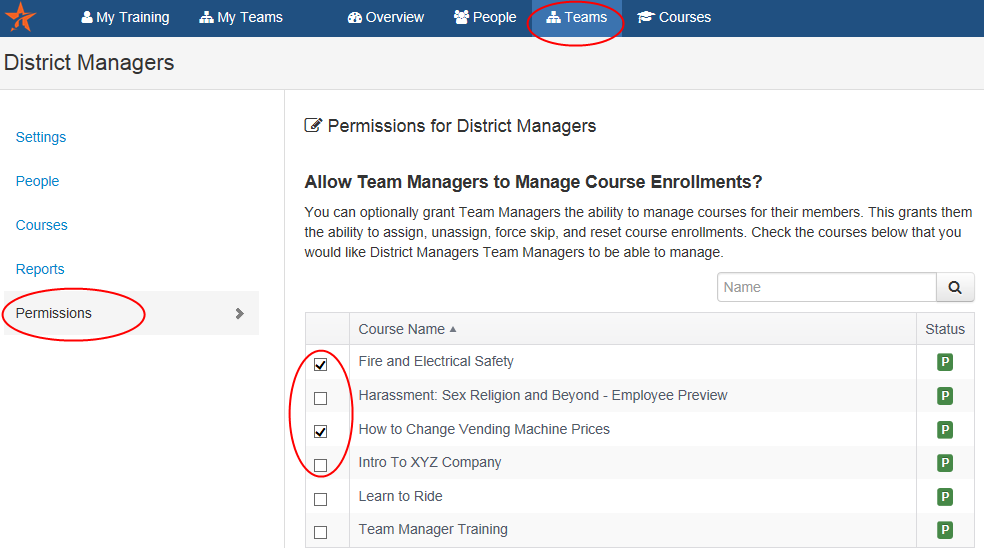Click the status badge for Team Manager Training
The image size is (984, 555).
pos(945,530)
